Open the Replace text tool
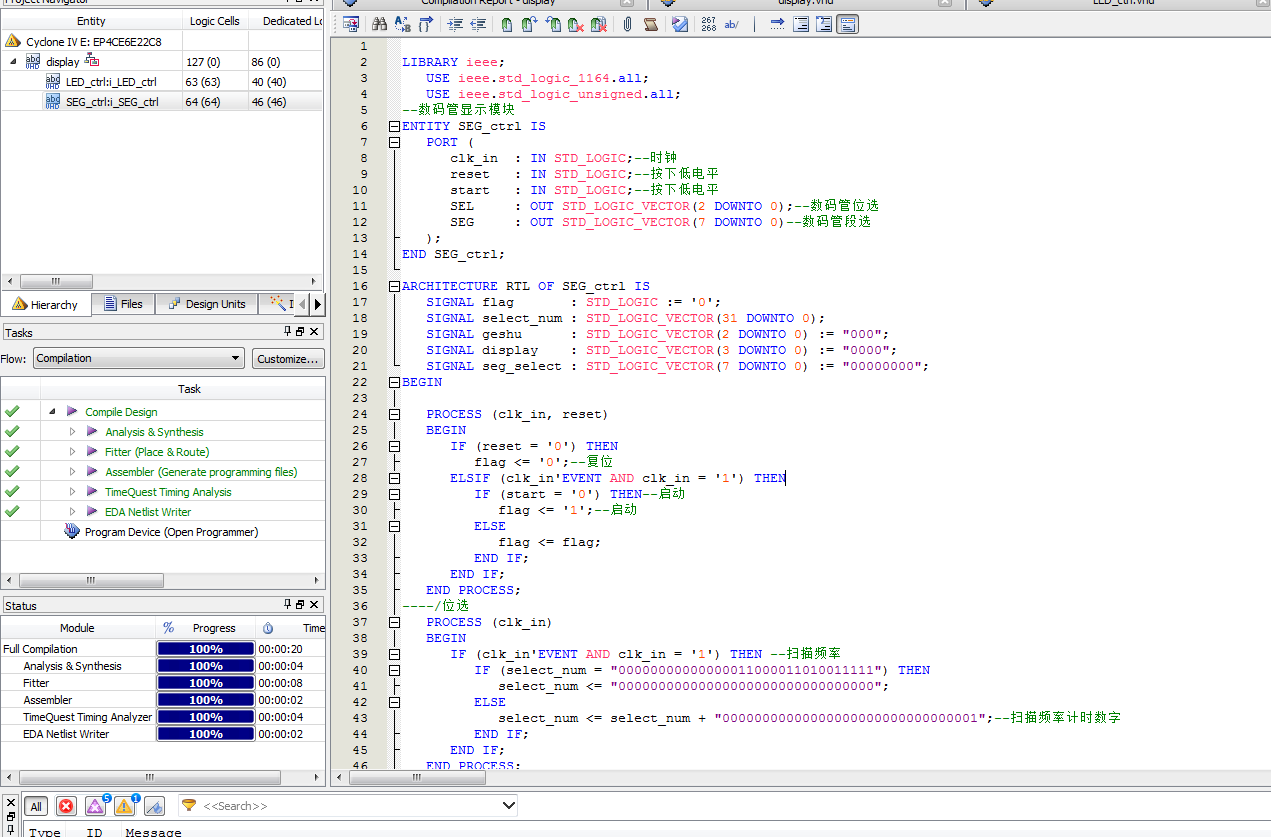 (x=402, y=24)
